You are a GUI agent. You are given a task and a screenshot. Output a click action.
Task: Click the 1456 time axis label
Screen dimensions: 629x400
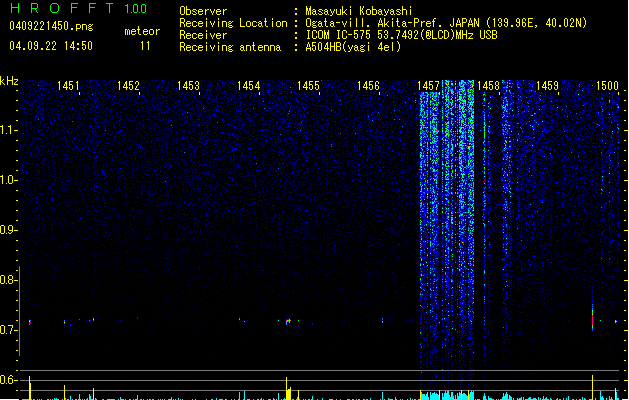[368, 85]
